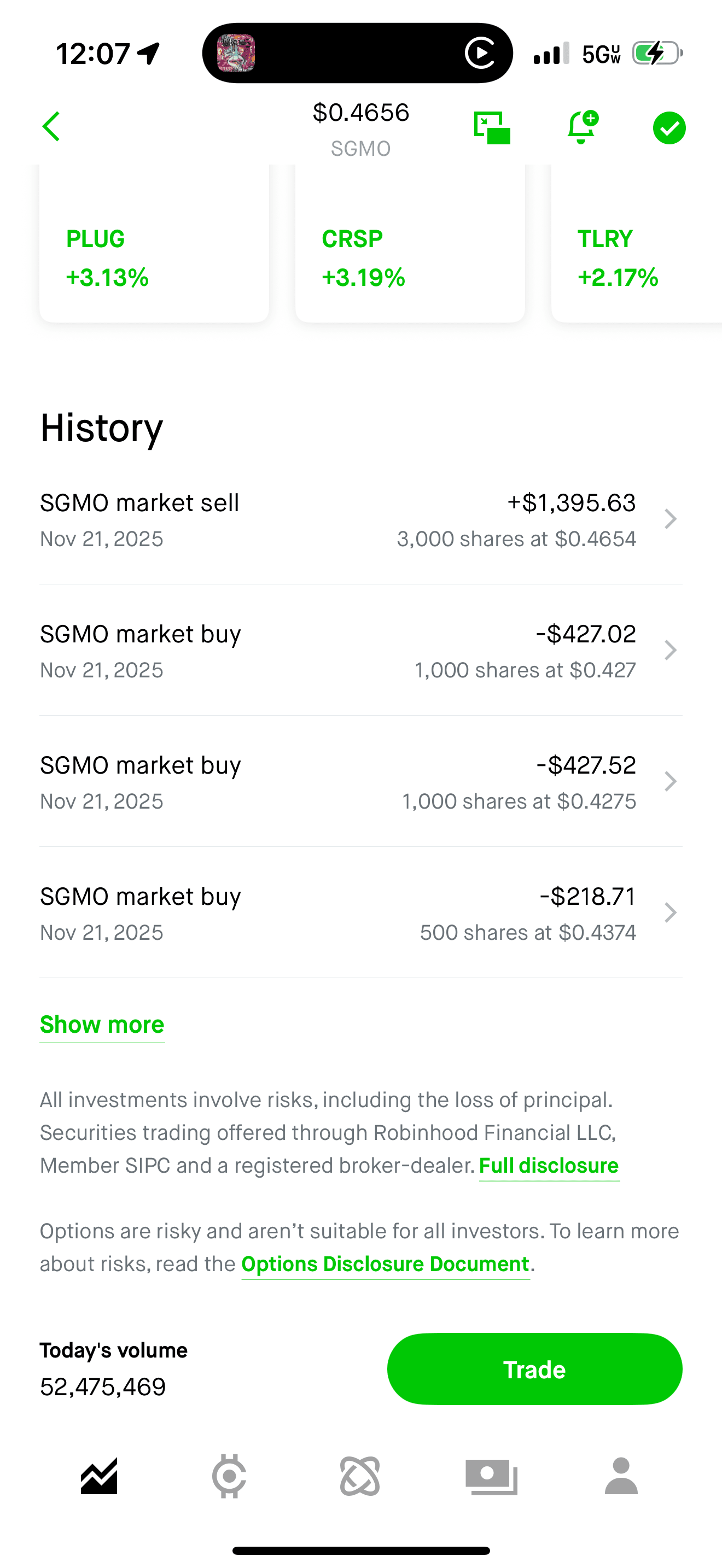Open the advanced chart icon in header
Screen dimensions: 722x1568
[492, 128]
